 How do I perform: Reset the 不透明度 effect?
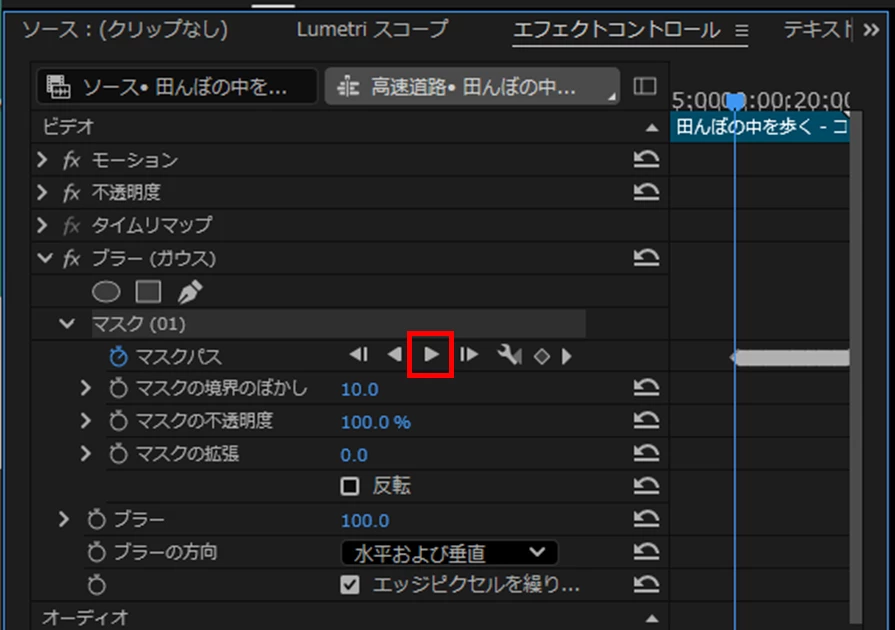click(646, 192)
